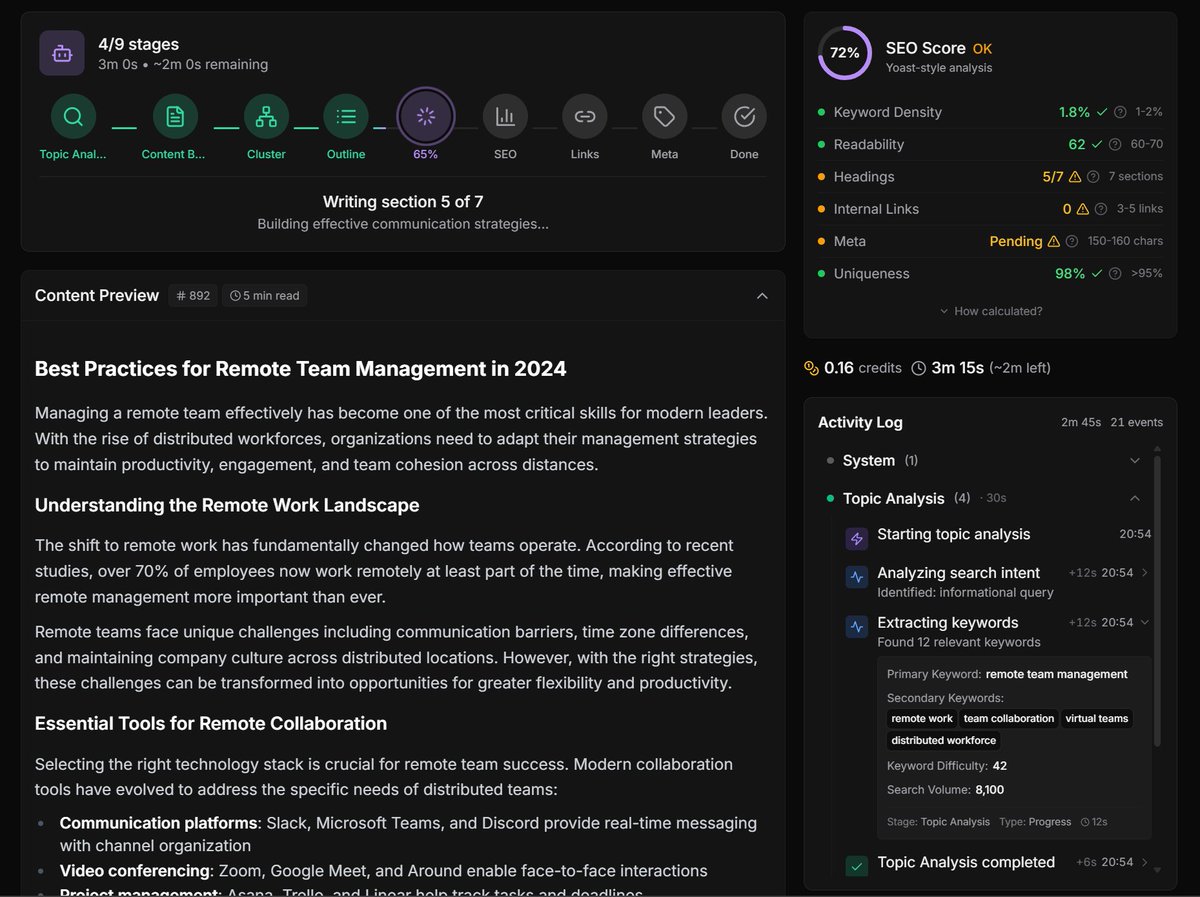Click the heading Understanding the Remote Work Landscape

(x=227, y=505)
